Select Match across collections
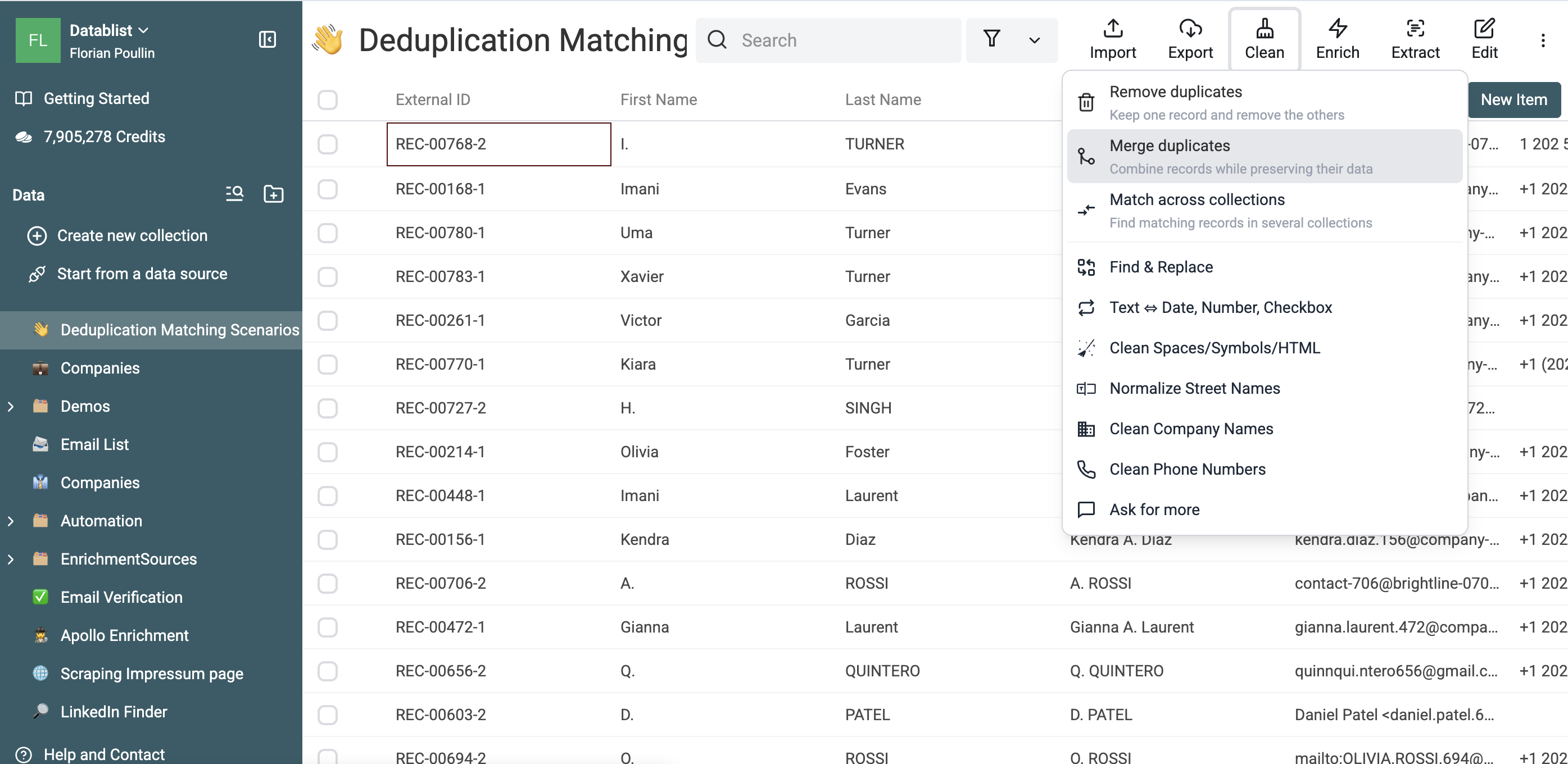 [x=1265, y=211]
